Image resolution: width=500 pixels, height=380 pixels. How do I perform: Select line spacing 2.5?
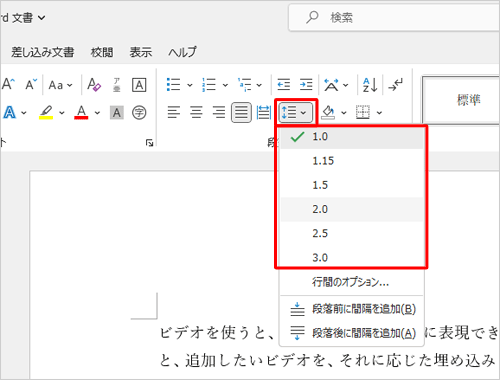[352, 233]
